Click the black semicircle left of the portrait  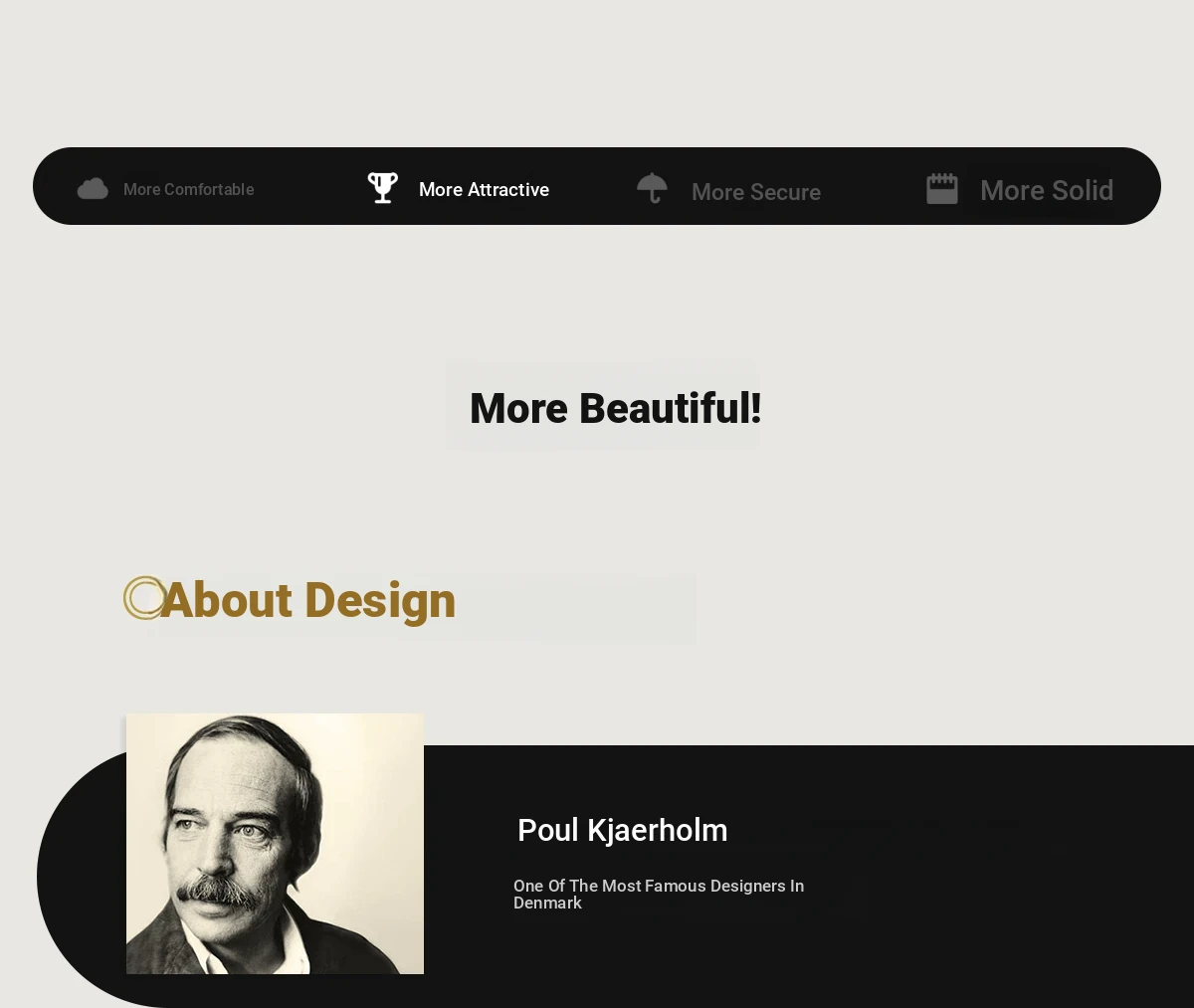[80, 876]
